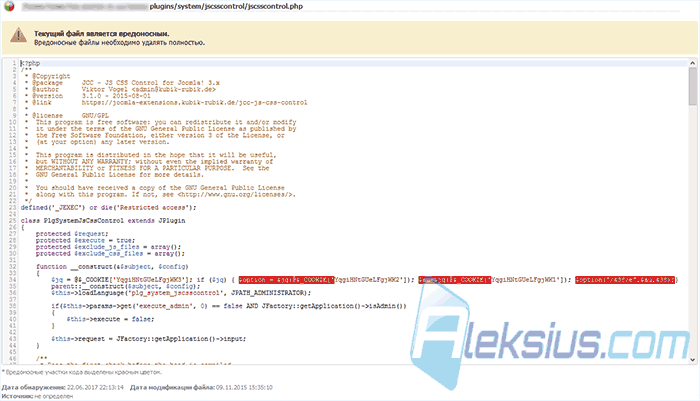Click the warning triangle icon in yellow banner

[x=18, y=35]
